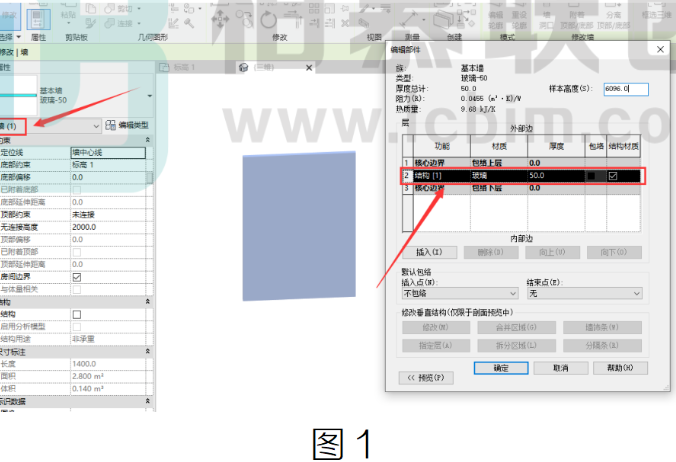Select the 50.0 thickness cell in row 2

[x=556, y=176]
